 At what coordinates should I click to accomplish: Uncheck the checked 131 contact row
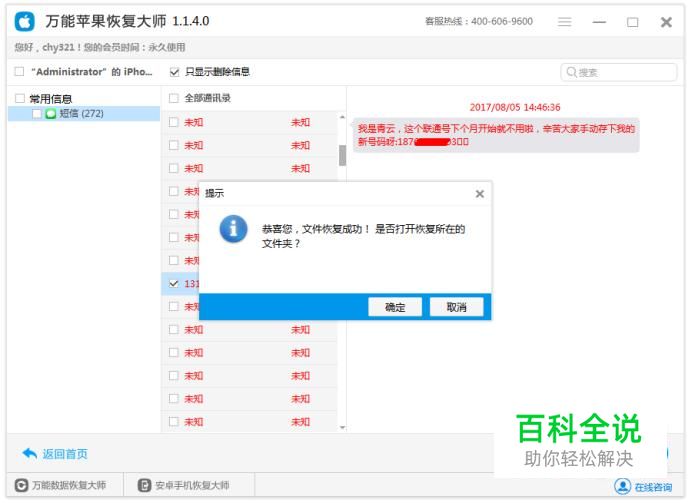pos(174,283)
